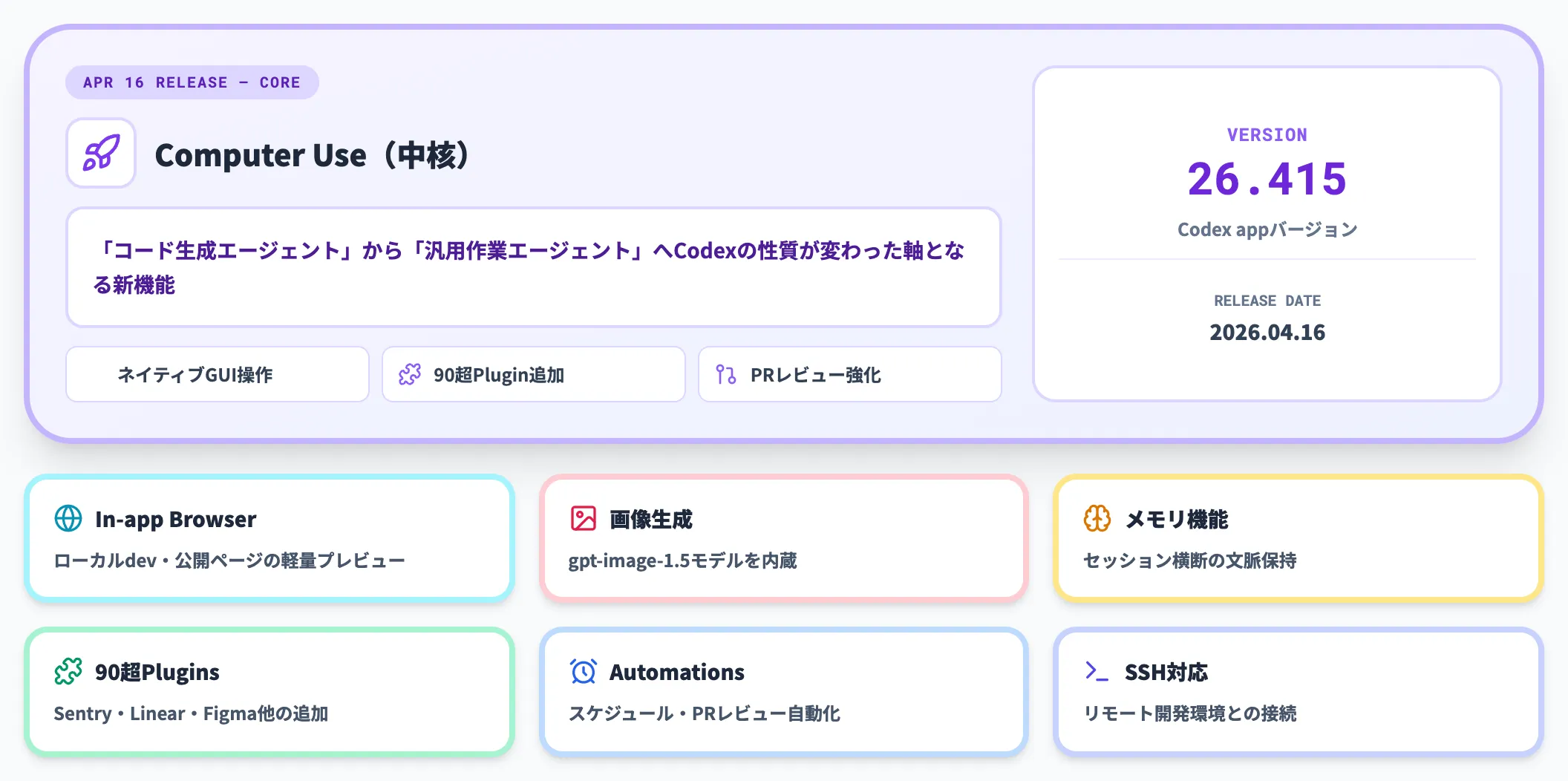Click the APR 16 RELEASE – CORE badge
The image size is (1568, 781).
click(192, 82)
